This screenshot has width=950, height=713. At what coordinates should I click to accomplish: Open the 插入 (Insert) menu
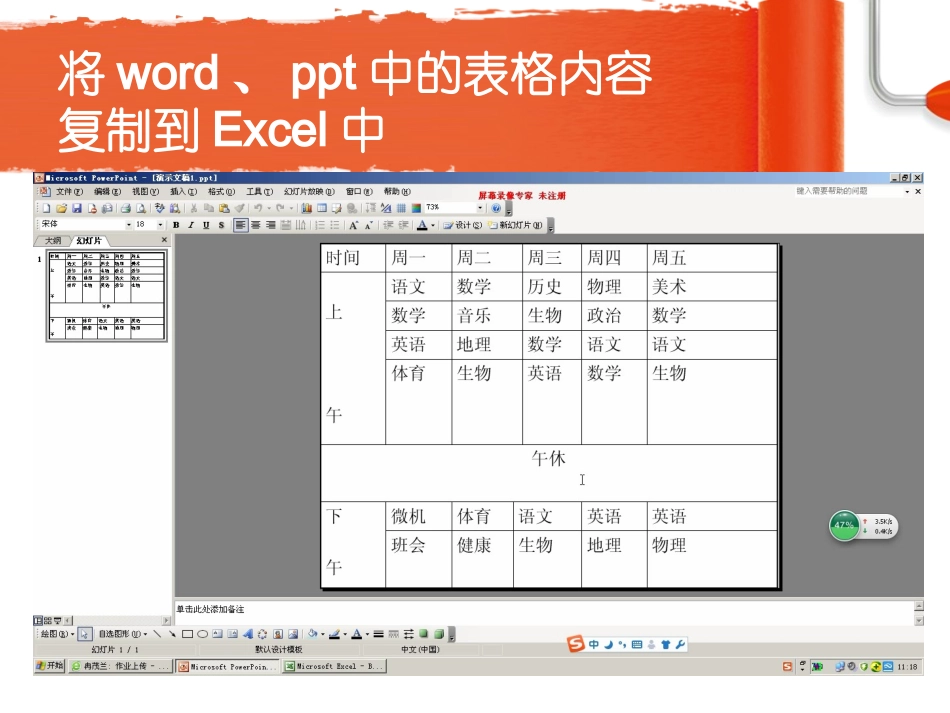pyautogui.click(x=183, y=191)
